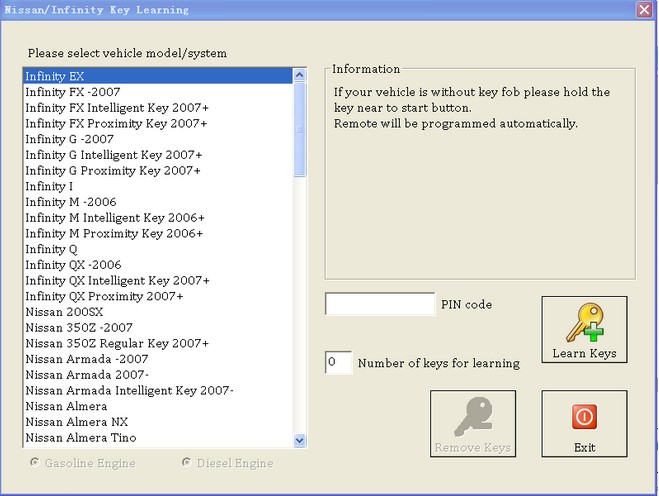
Task: Click the vehicle list scrollbar thumb
Action: (x=300, y=129)
